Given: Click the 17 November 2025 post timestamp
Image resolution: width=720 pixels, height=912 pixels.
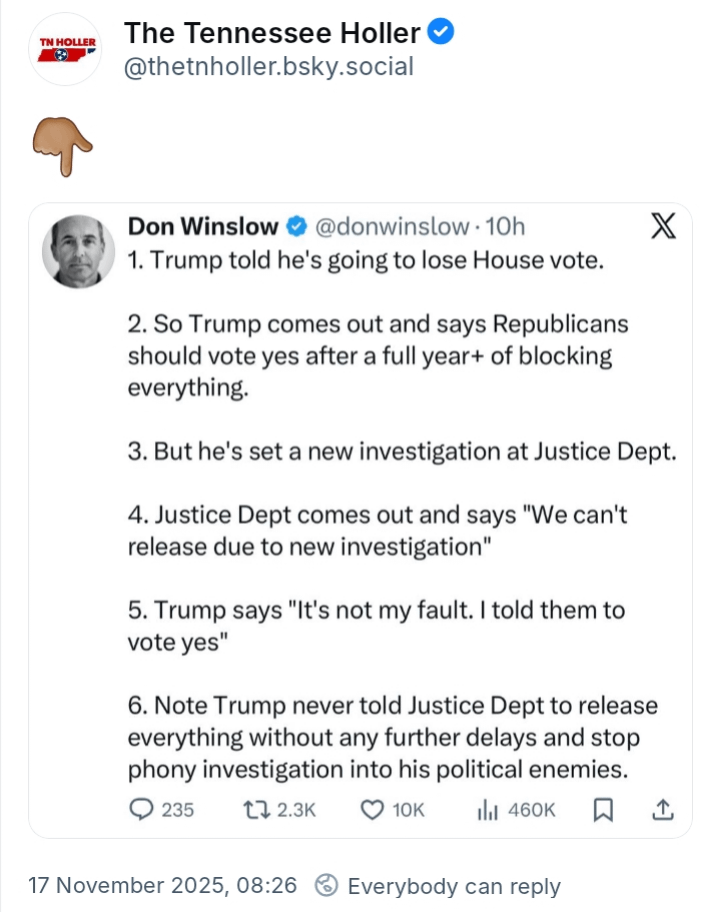Looking at the screenshot, I should tap(162, 886).
